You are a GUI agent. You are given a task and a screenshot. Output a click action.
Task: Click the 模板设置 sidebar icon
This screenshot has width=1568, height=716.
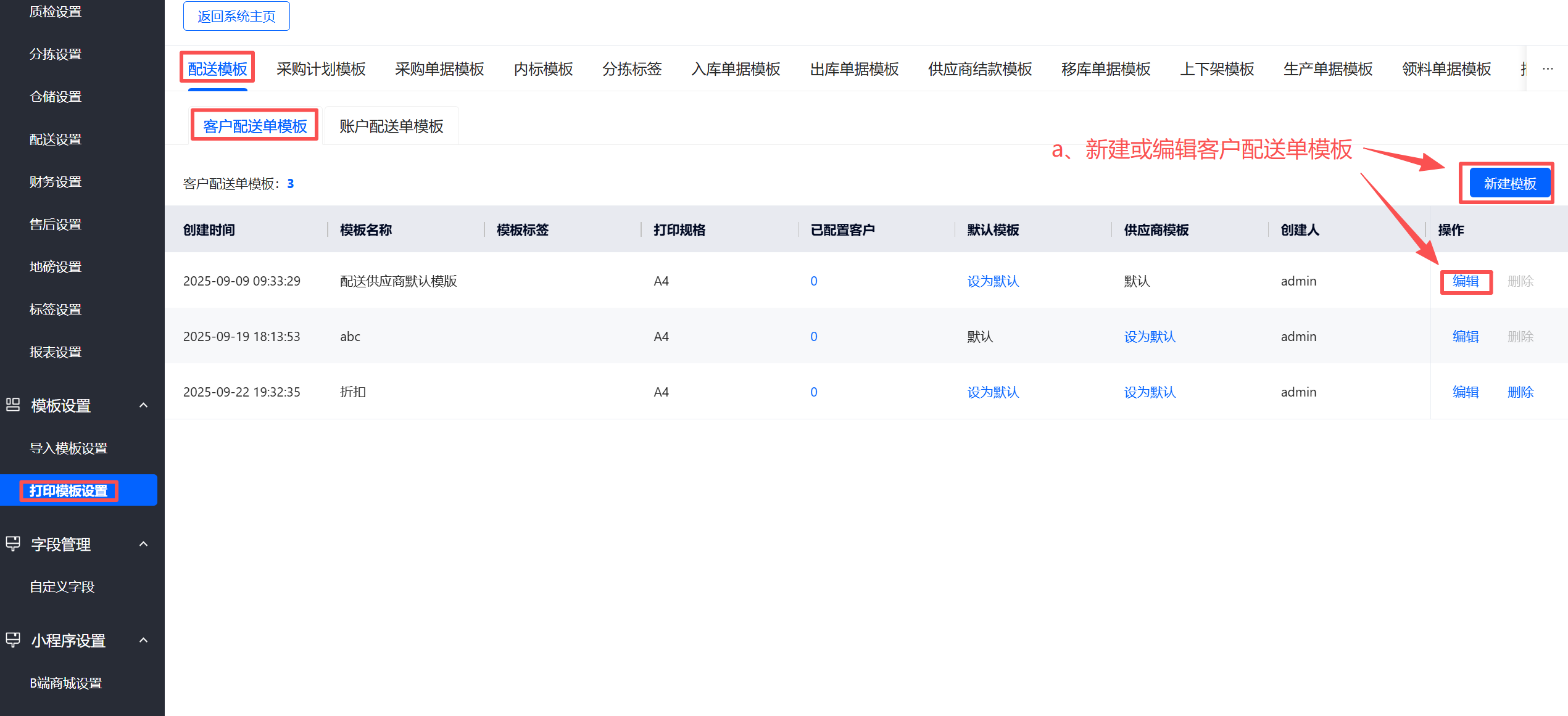[x=13, y=405]
